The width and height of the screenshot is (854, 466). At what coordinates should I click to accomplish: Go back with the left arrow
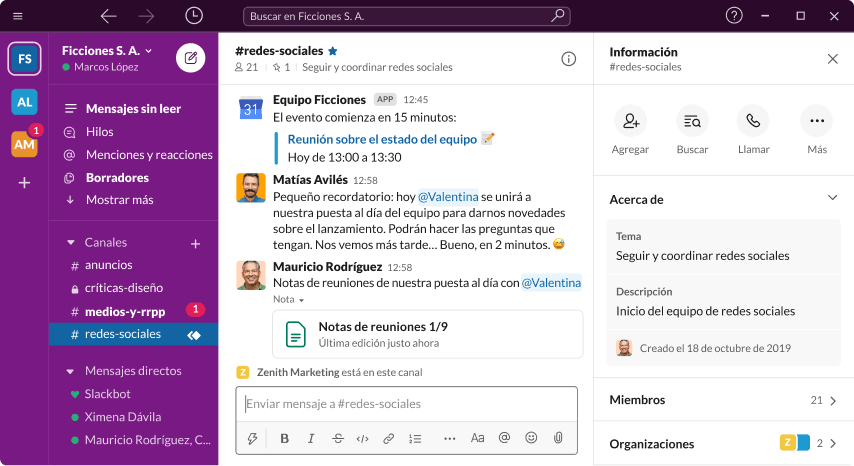point(108,16)
